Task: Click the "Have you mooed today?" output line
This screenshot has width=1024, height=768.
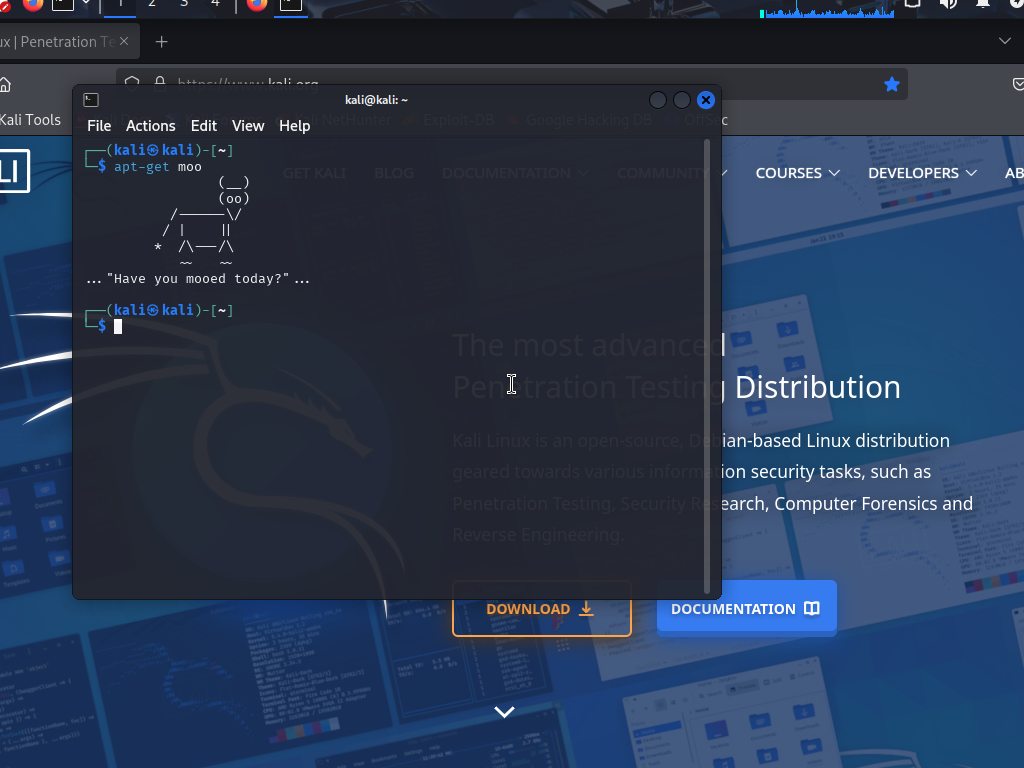Action: point(198,279)
